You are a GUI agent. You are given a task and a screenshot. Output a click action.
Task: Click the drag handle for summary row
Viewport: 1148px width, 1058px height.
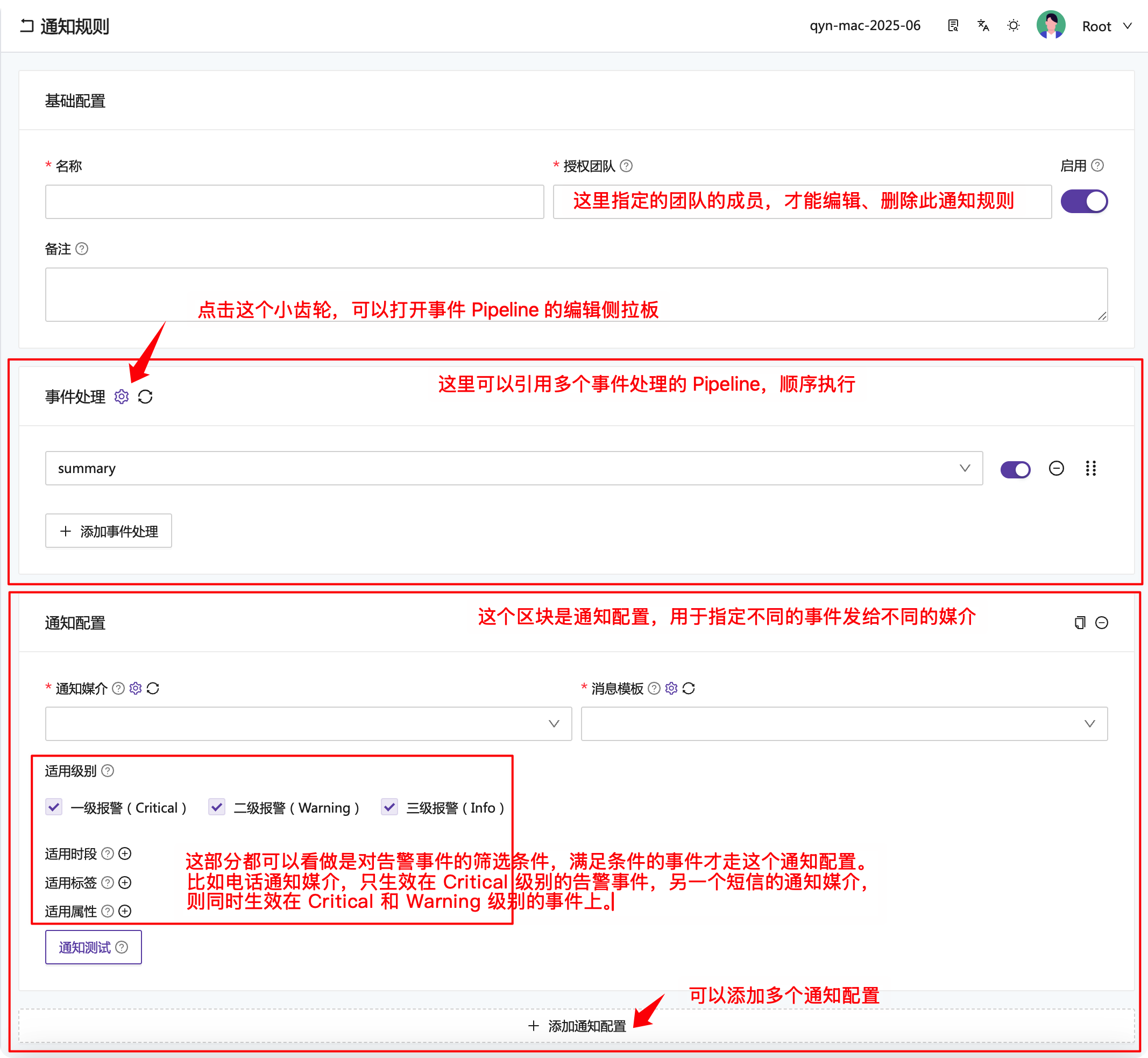tap(1091, 468)
